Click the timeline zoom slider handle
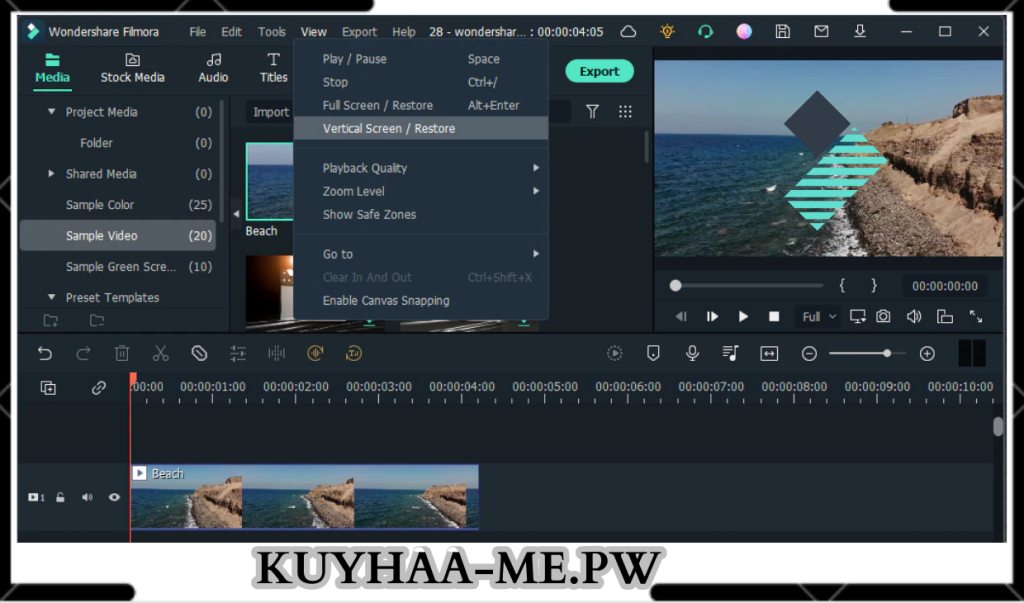Image resolution: width=1024 pixels, height=603 pixels. tap(887, 353)
